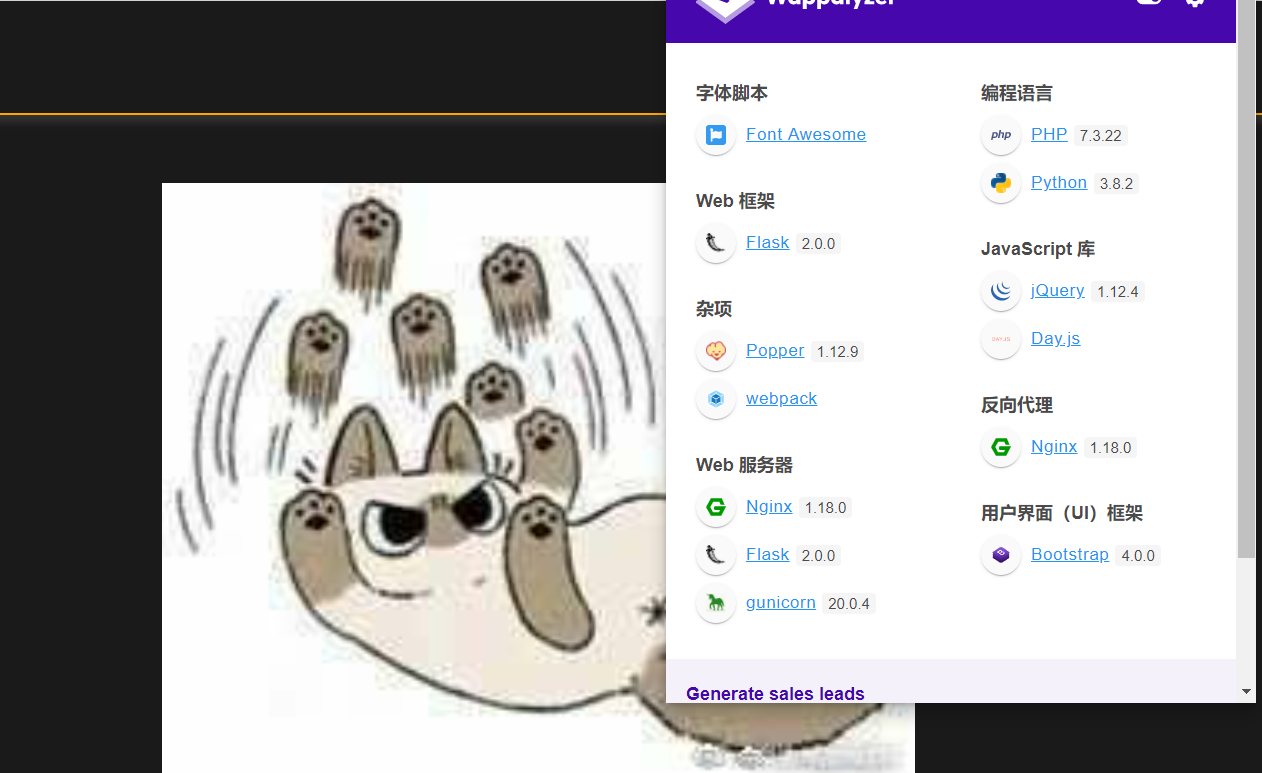Screen dimensions: 1262x773
Task: Click the 杂项 category heading
Action: (714, 309)
